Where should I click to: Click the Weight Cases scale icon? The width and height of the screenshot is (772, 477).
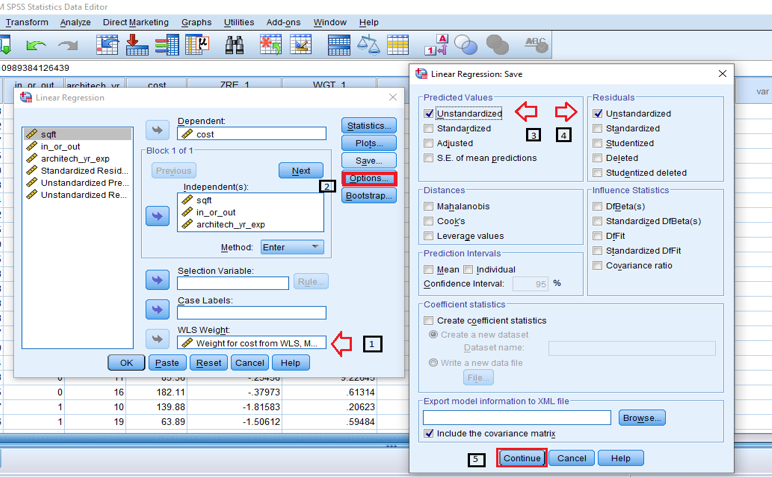[x=369, y=45]
